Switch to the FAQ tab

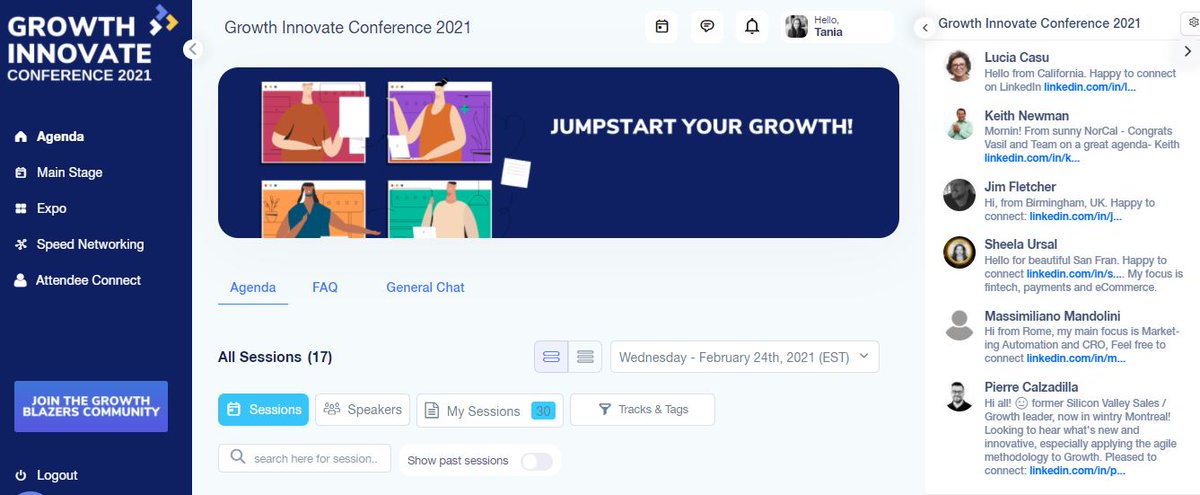(x=325, y=288)
